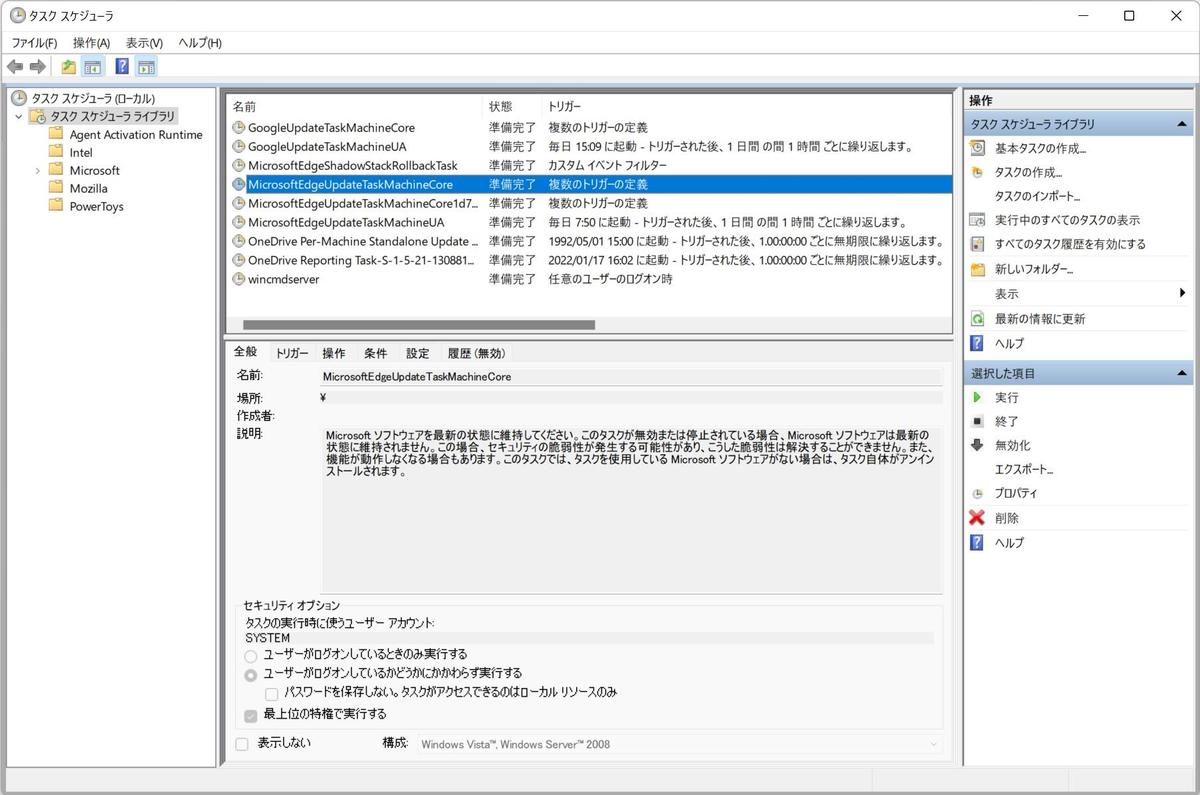This screenshot has height=795, width=1200.
Task: Open the 操作(A) menu
Action: (x=91, y=43)
